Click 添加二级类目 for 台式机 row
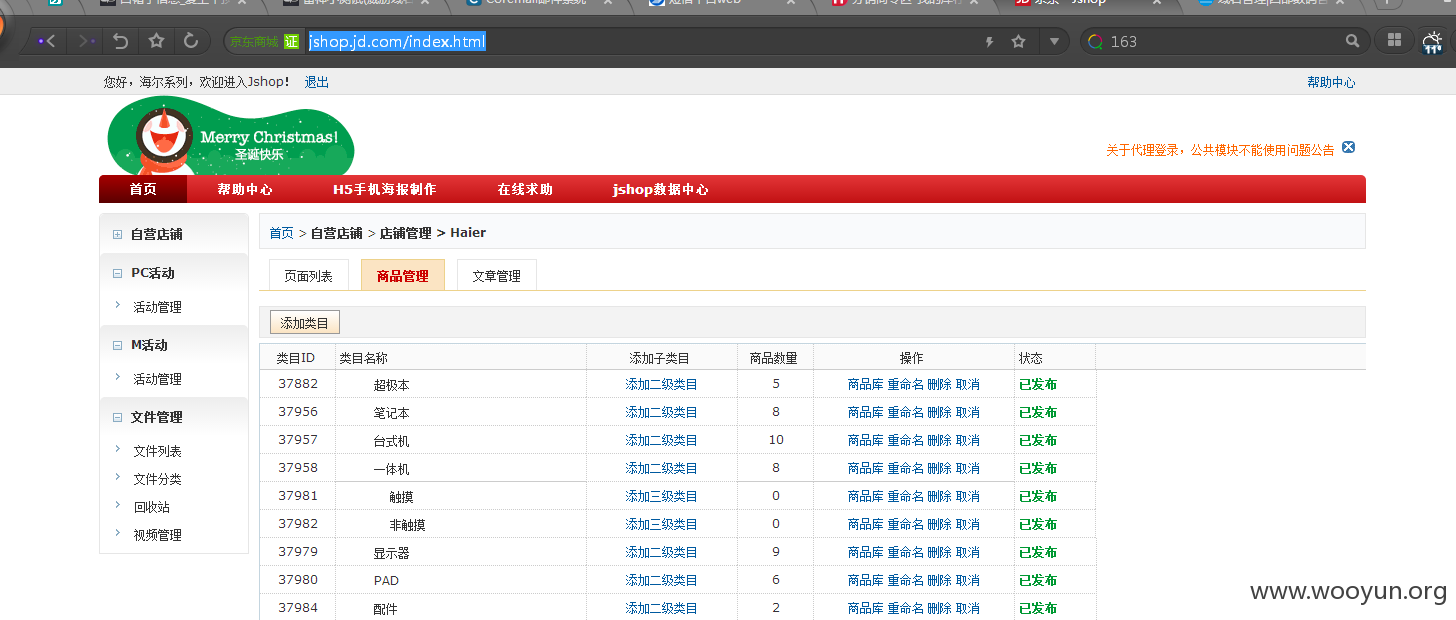 coord(661,440)
